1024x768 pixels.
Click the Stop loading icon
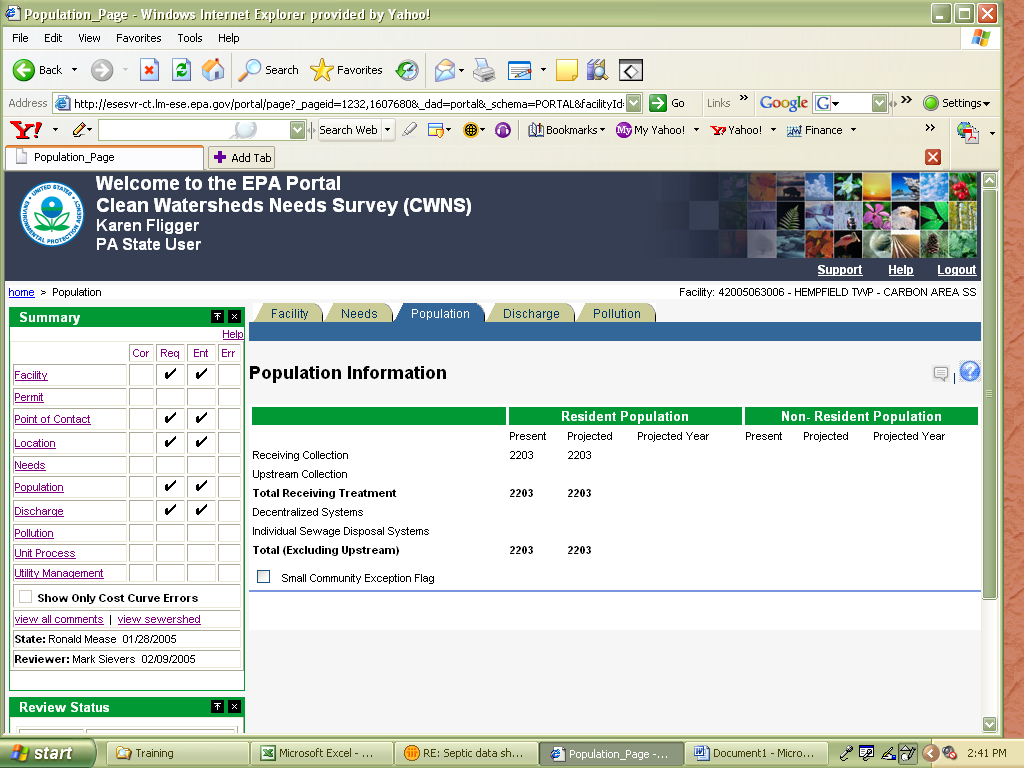coord(149,70)
